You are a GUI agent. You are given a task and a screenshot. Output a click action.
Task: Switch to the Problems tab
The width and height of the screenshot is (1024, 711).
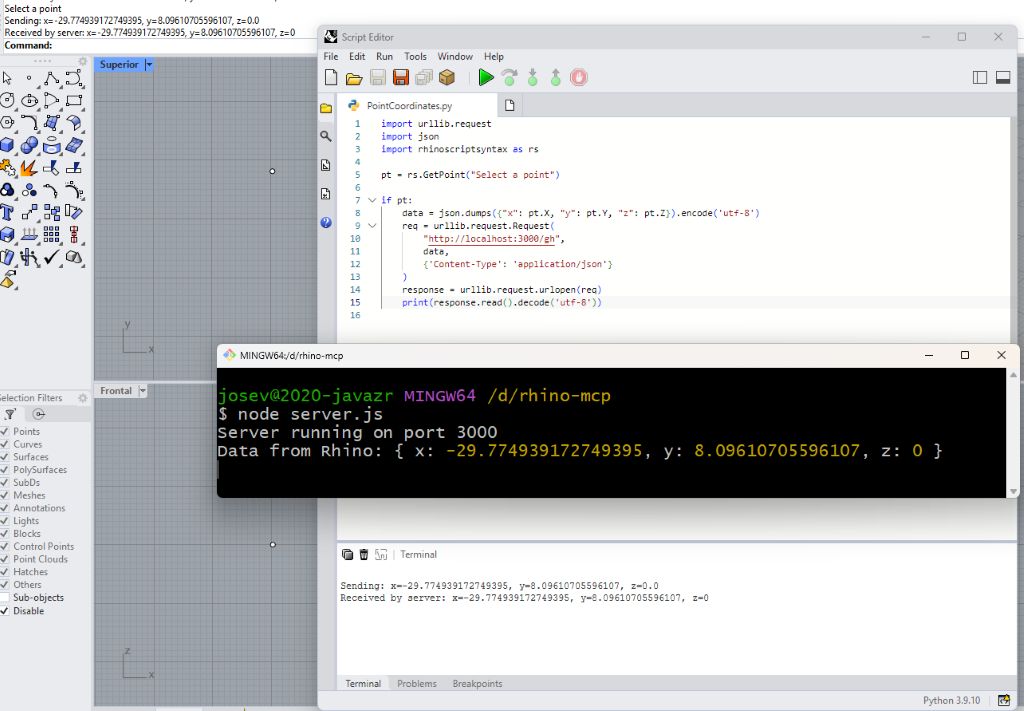(417, 684)
